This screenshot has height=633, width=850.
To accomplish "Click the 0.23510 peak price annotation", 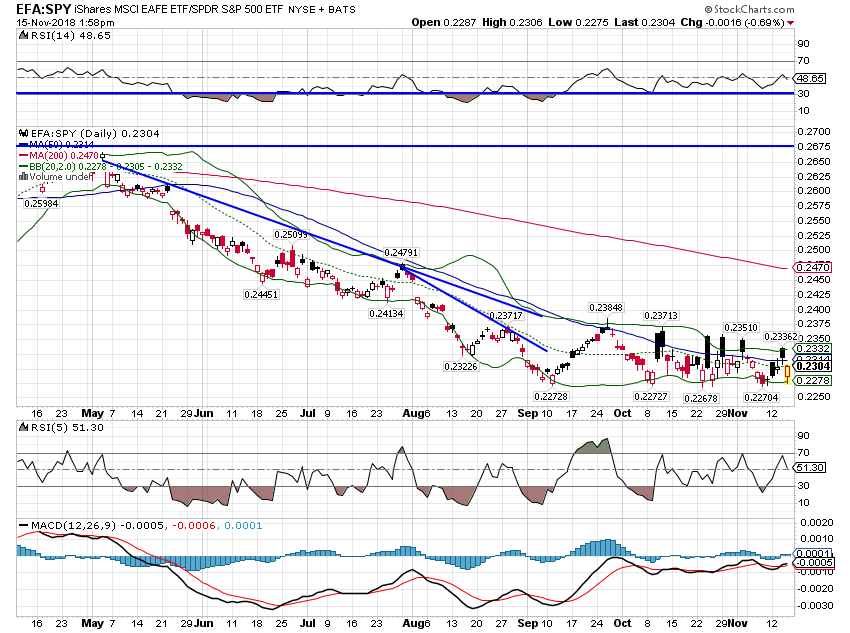I will point(741,328).
